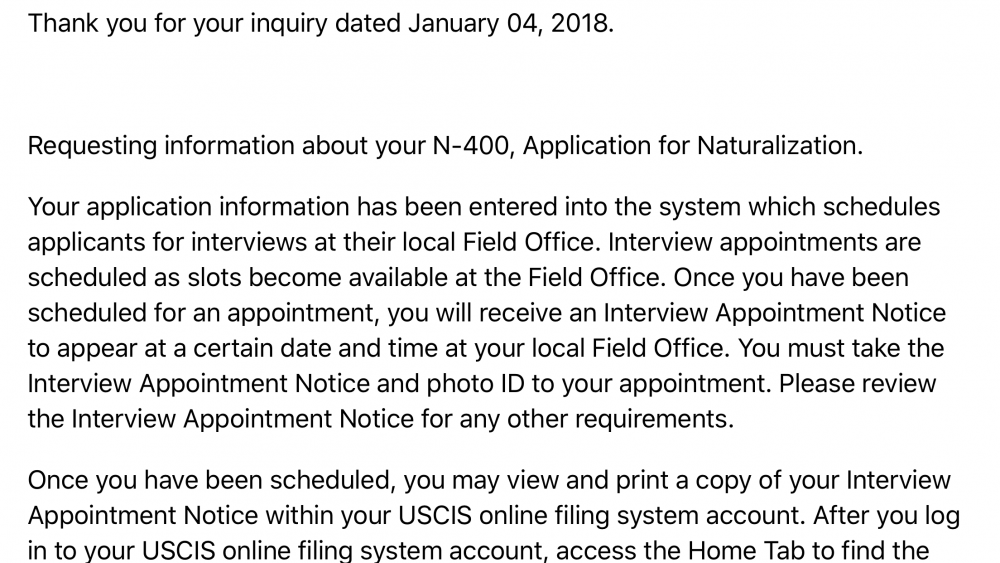Click the date January 04, 2018
The height and width of the screenshot is (563, 1000).
click(x=510, y=24)
